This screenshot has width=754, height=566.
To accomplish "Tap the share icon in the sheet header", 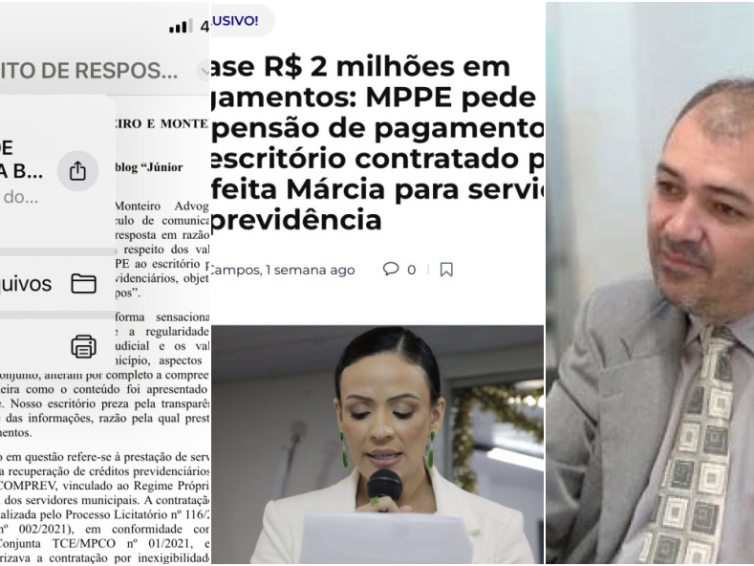I will 77,170.
